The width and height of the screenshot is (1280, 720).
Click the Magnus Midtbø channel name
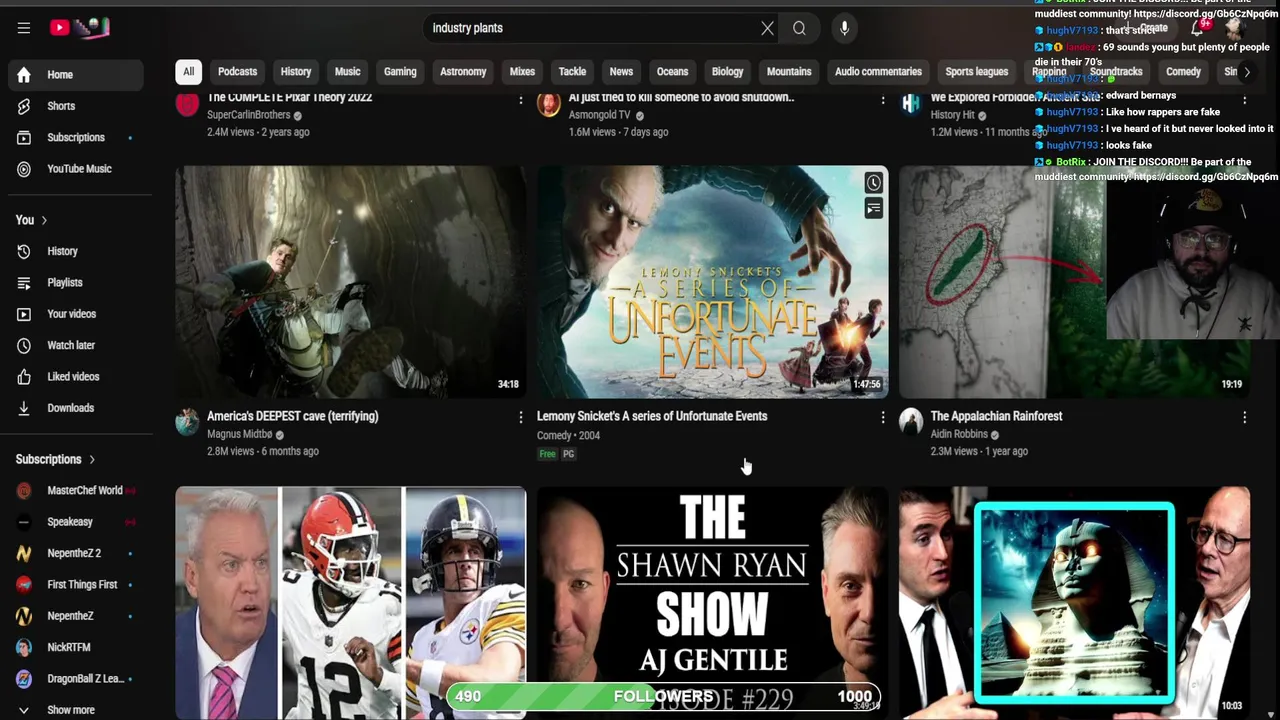239,434
